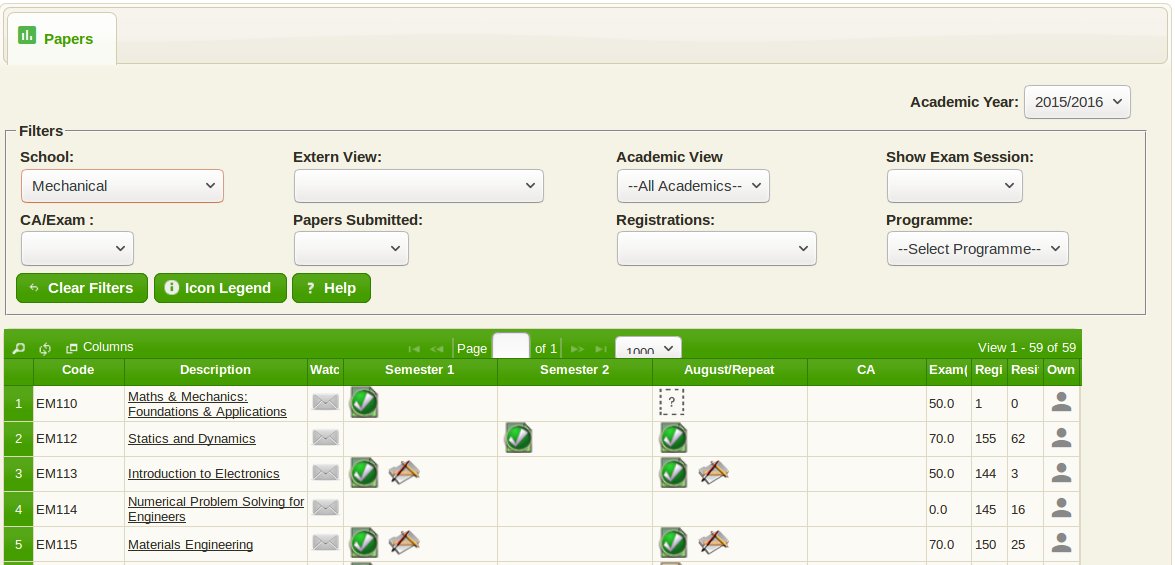Sort by the Semester 1 column header

point(420,370)
